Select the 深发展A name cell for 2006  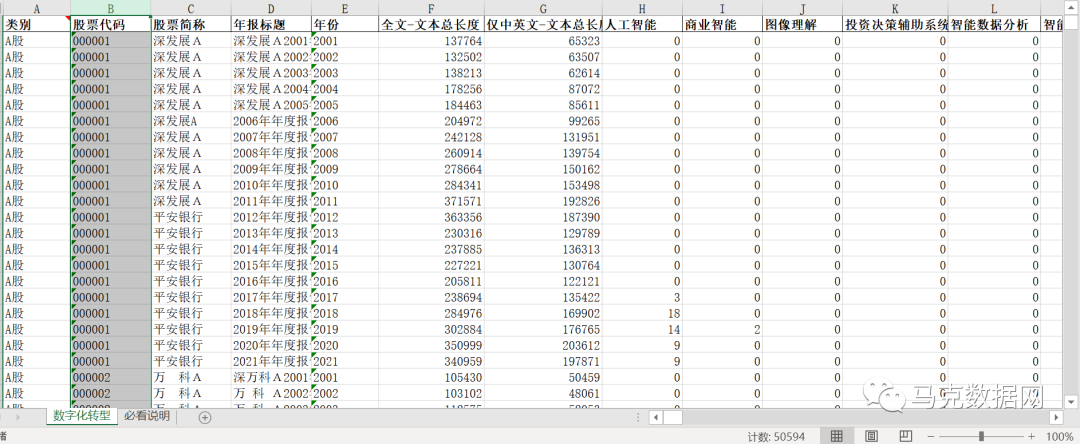pyautogui.click(x=191, y=121)
